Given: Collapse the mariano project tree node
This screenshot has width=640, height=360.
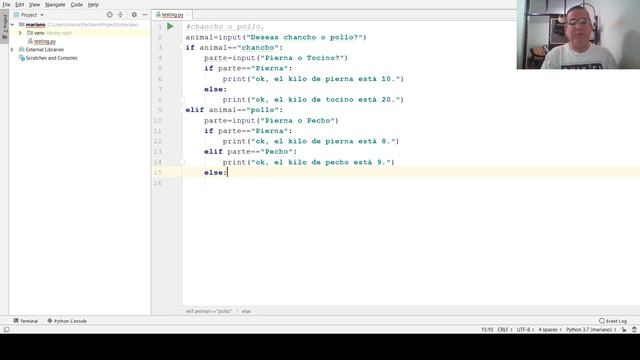Looking at the screenshot, I should pos(12,24).
